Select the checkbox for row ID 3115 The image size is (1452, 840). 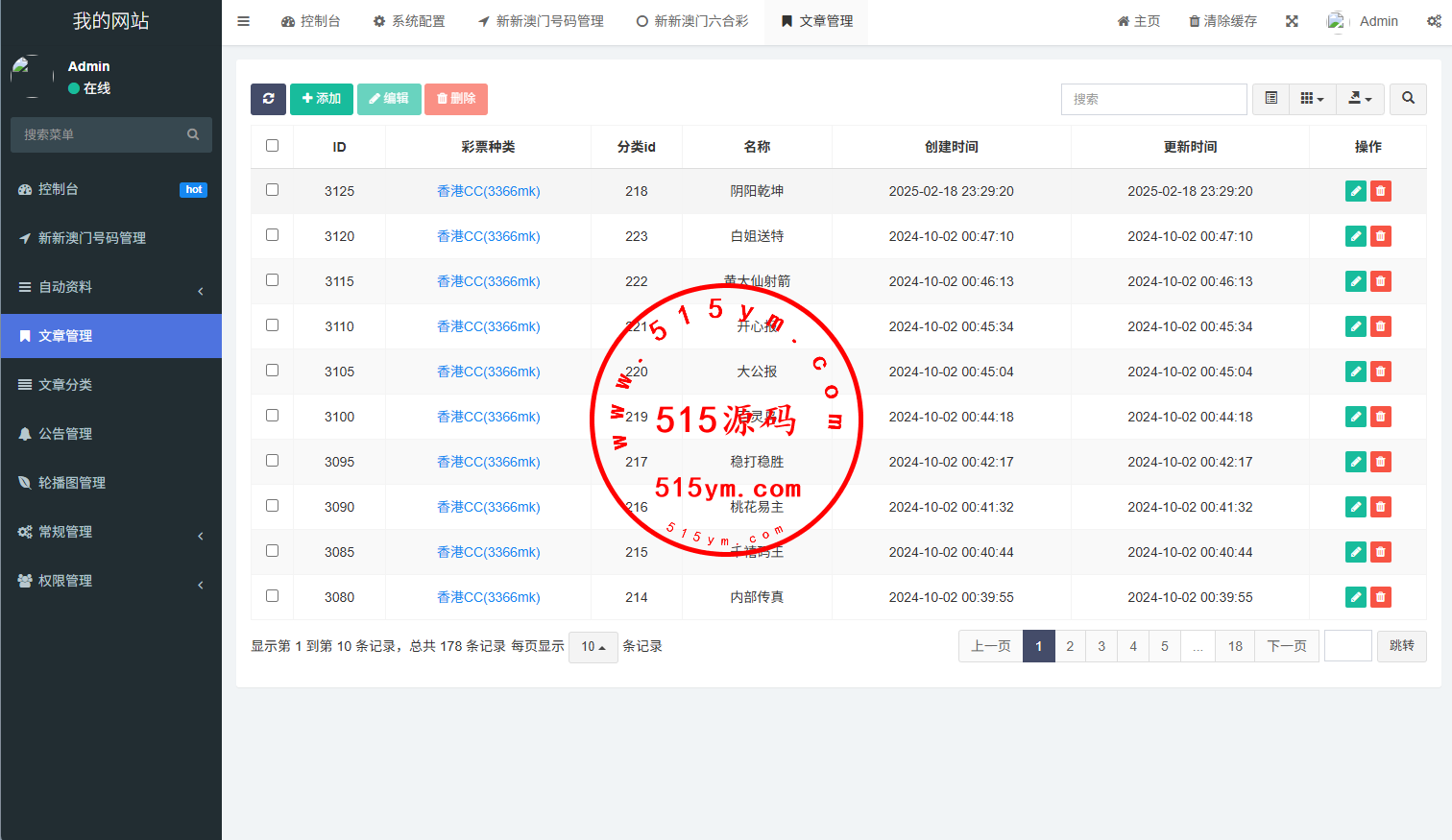[x=272, y=280]
